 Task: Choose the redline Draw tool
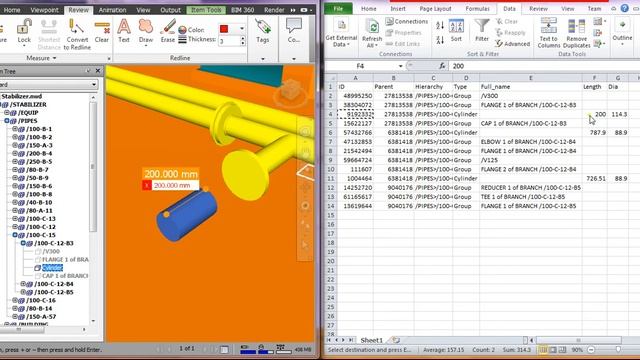coord(146,32)
